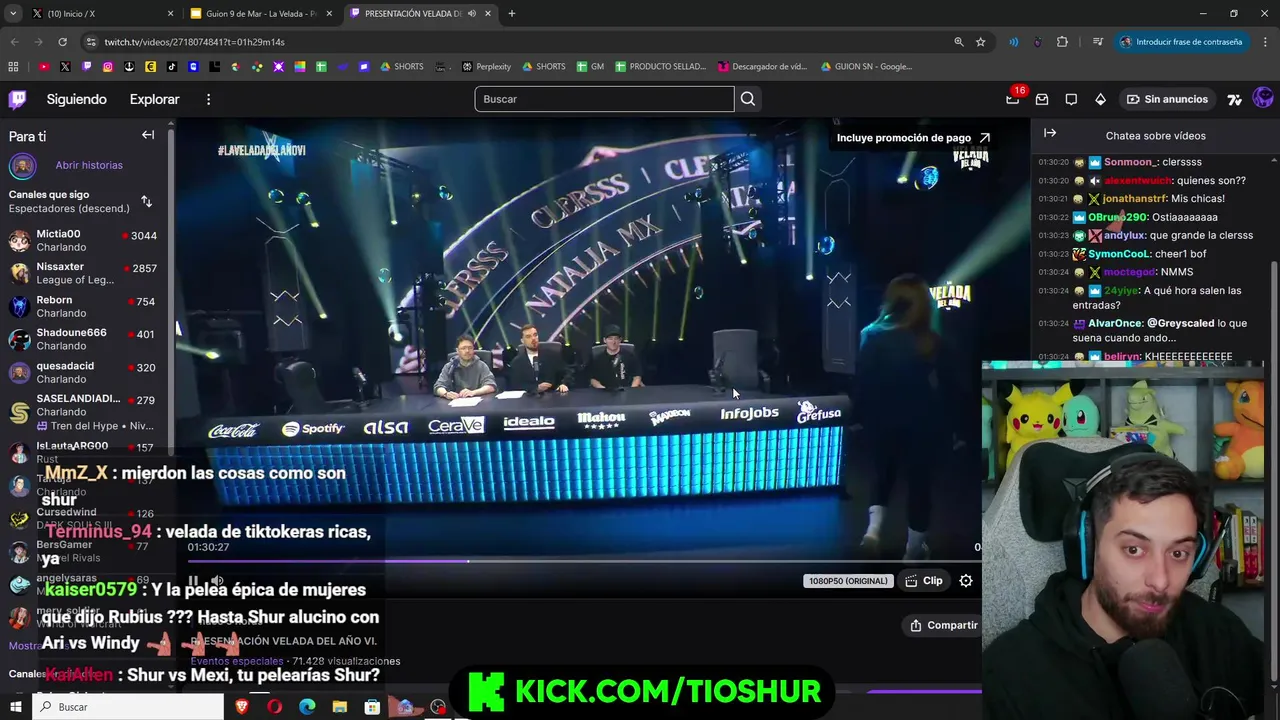1280x720 pixels.
Task: Open a new browser tab
Action: 512,13
